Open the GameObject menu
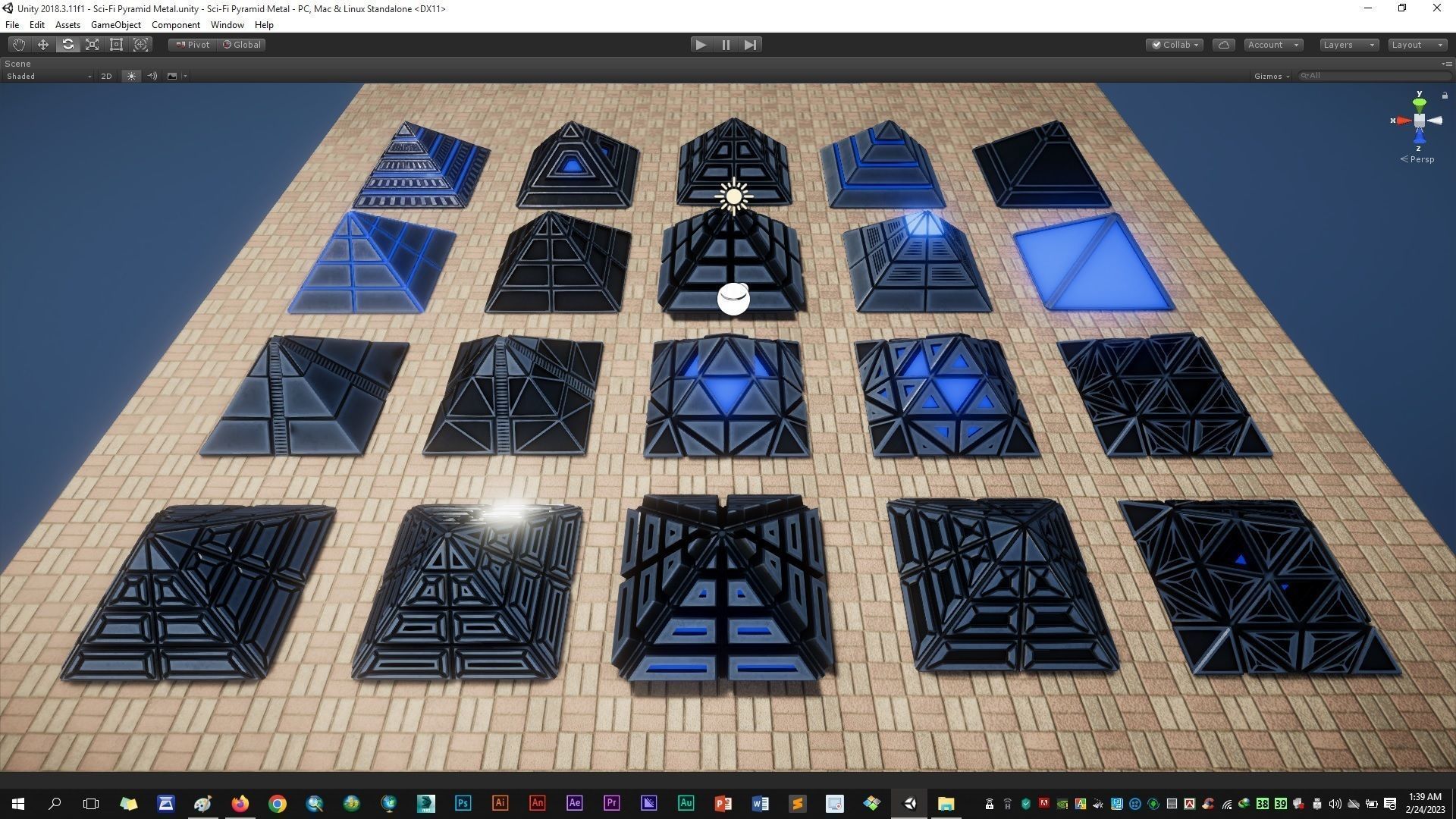Viewport: 1456px width, 819px height. 115,25
